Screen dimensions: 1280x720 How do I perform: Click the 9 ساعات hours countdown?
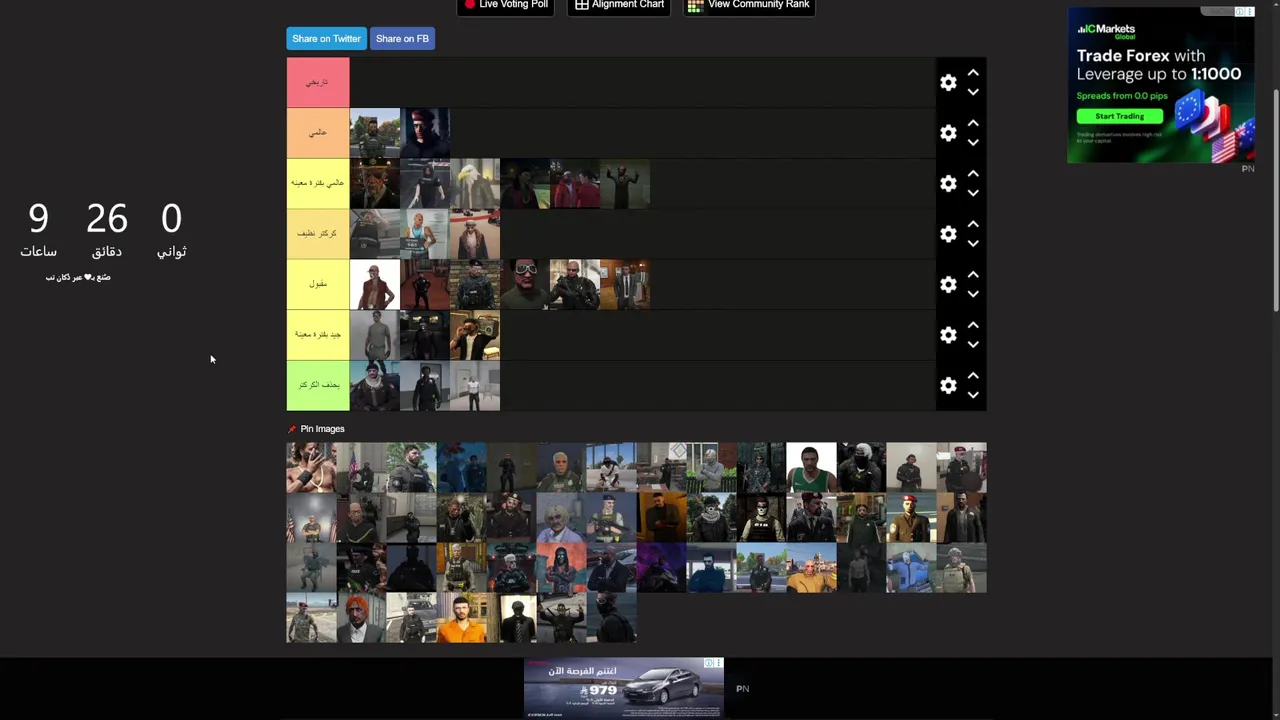tap(38, 230)
